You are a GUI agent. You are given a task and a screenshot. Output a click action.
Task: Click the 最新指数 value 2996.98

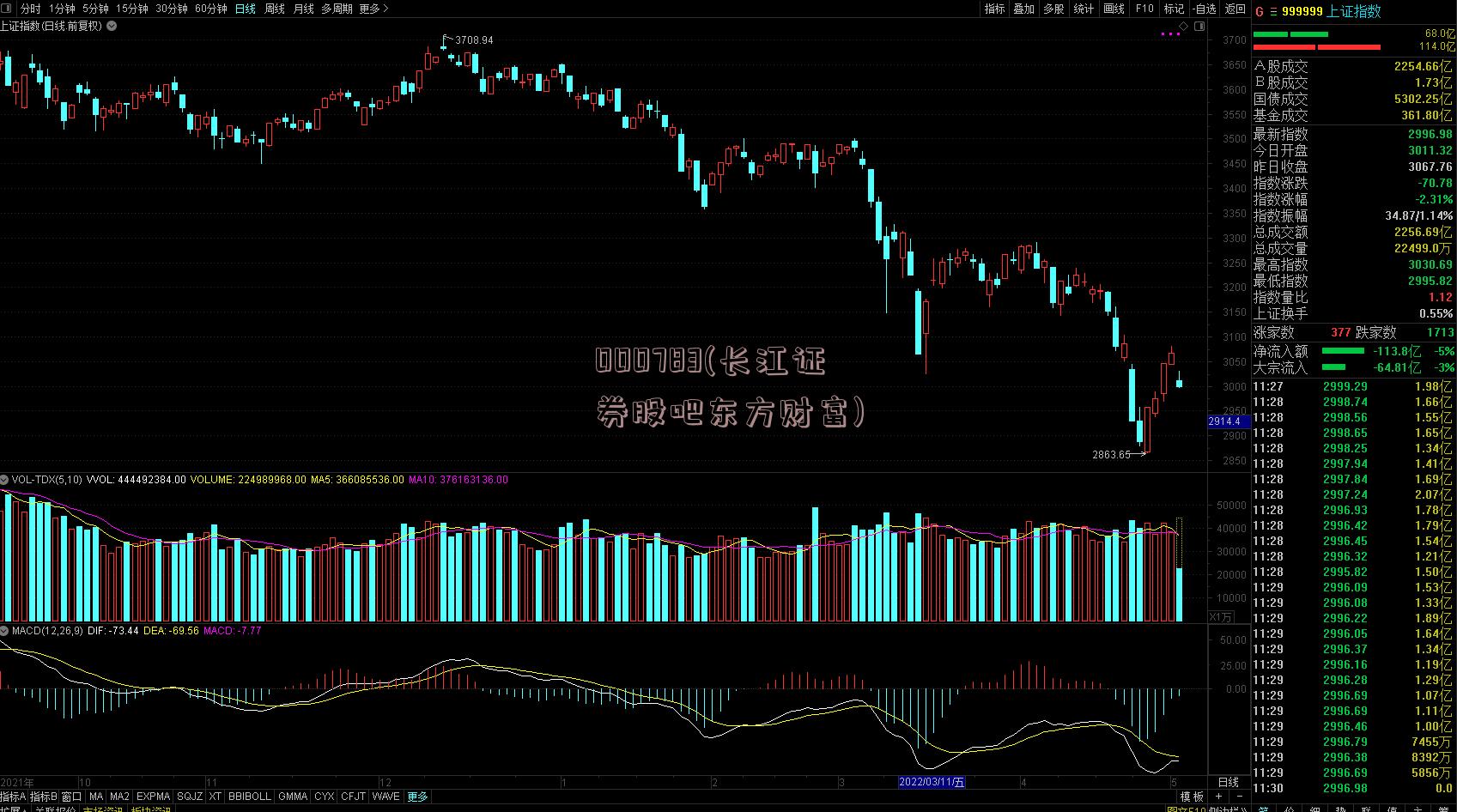coord(1430,134)
